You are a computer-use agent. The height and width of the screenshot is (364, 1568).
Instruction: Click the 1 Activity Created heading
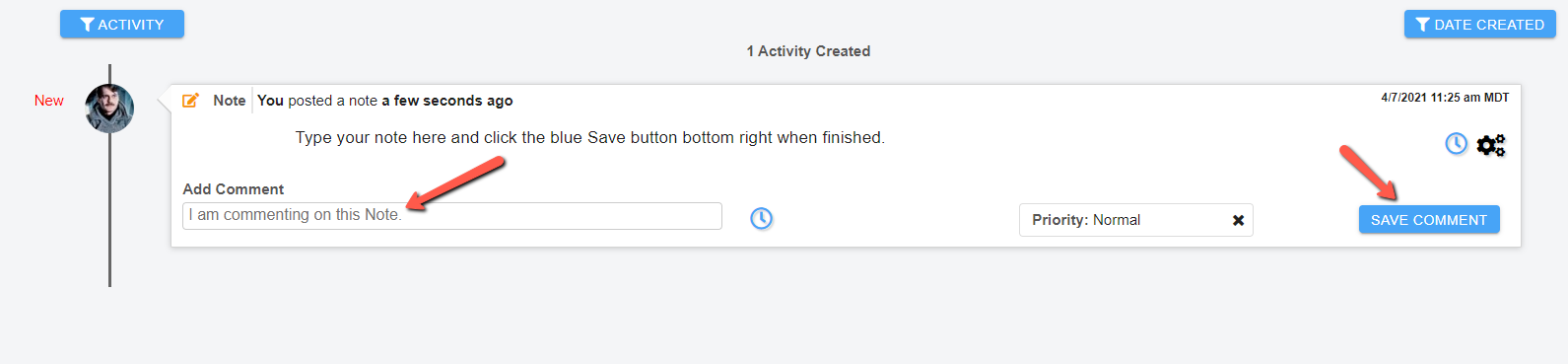point(808,51)
